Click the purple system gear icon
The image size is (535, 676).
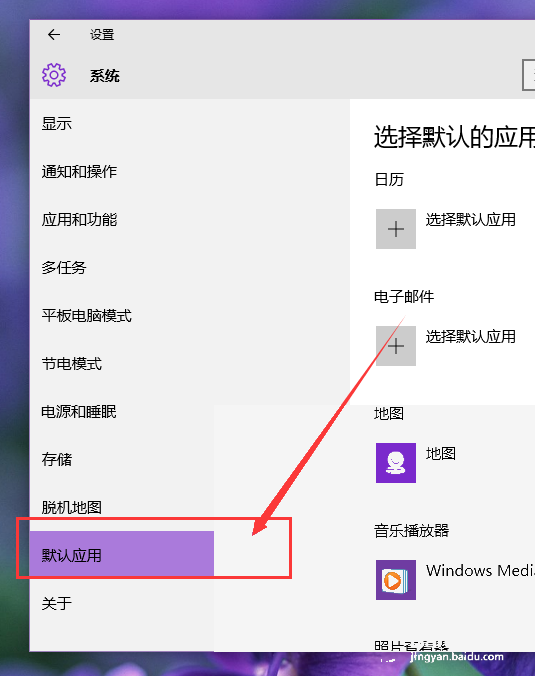click(54, 75)
